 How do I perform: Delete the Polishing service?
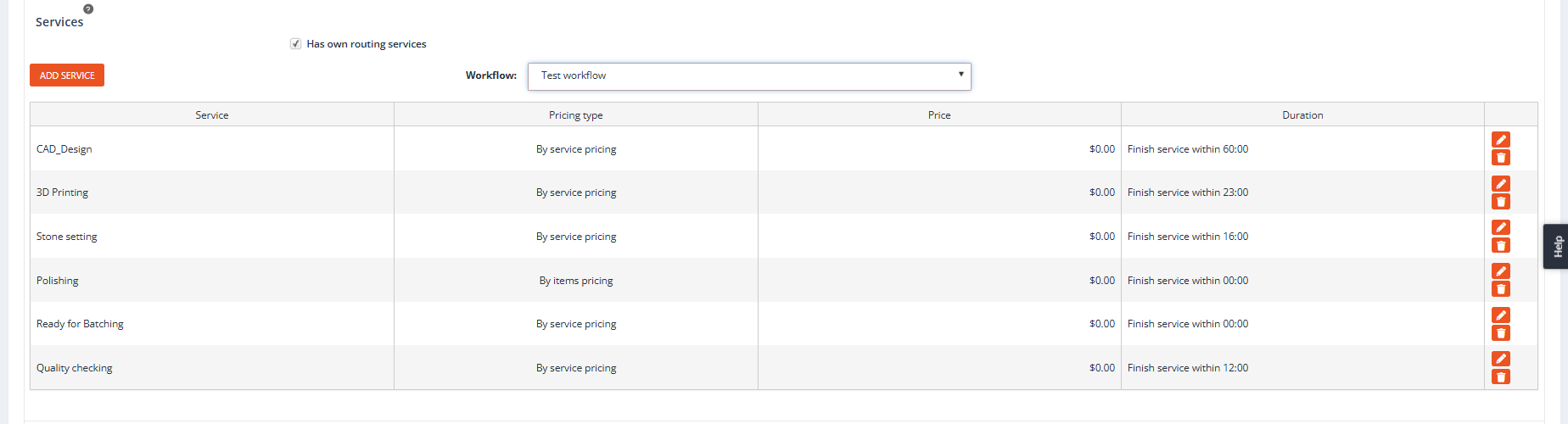tap(1500, 289)
